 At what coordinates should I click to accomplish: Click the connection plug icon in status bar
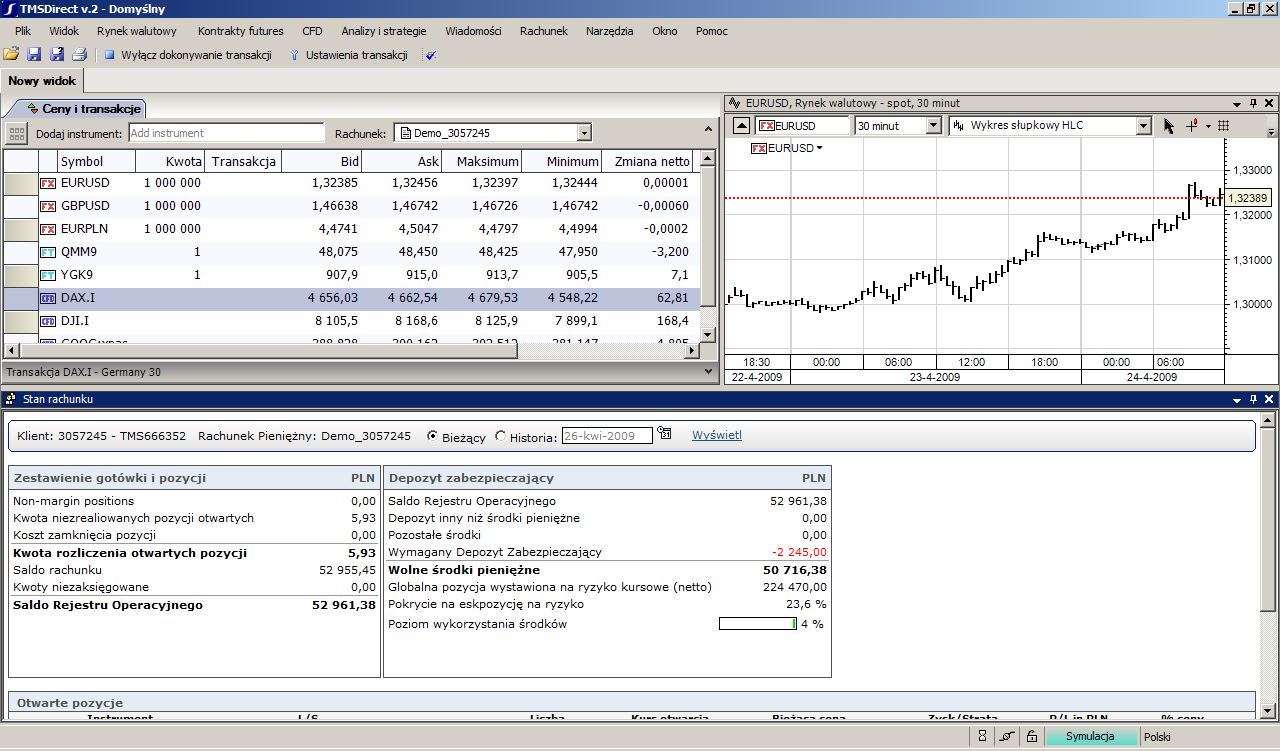(x=1007, y=737)
